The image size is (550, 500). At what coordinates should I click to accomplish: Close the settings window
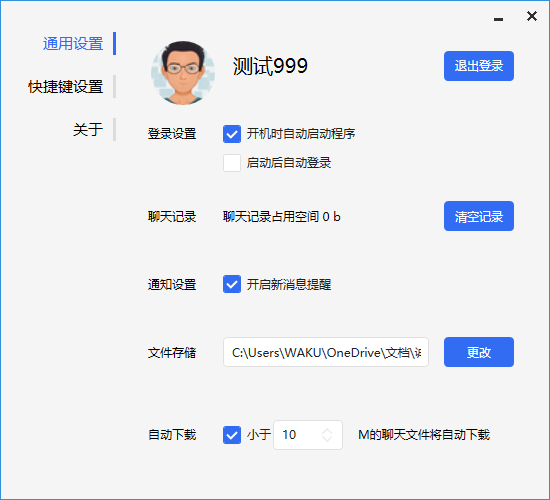[532, 16]
